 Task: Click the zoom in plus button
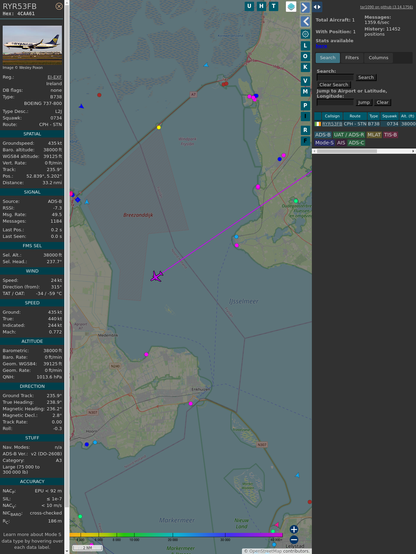pos(294,529)
